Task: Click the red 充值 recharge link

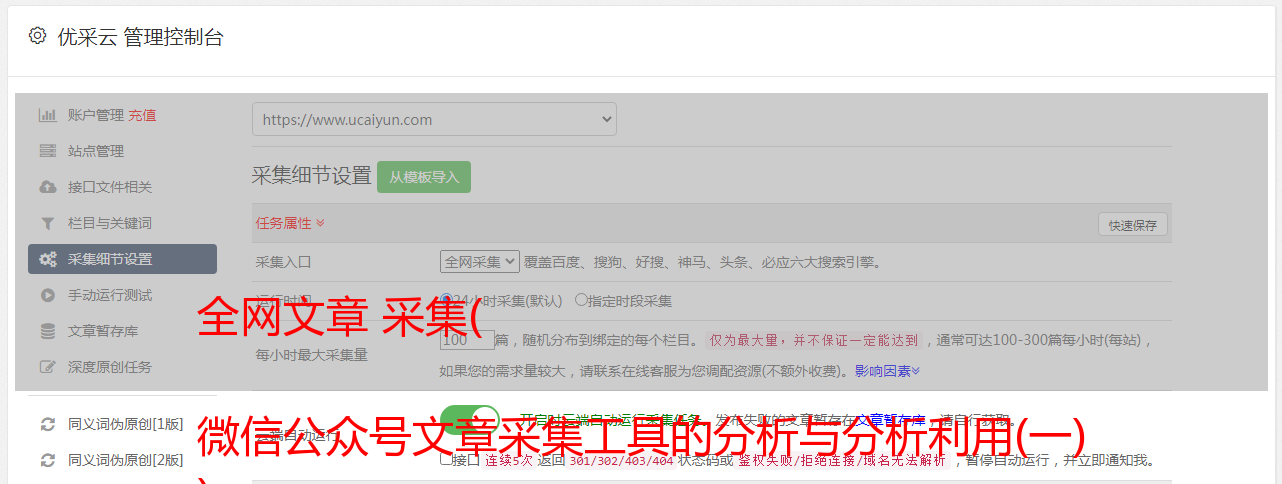Action: [142, 115]
